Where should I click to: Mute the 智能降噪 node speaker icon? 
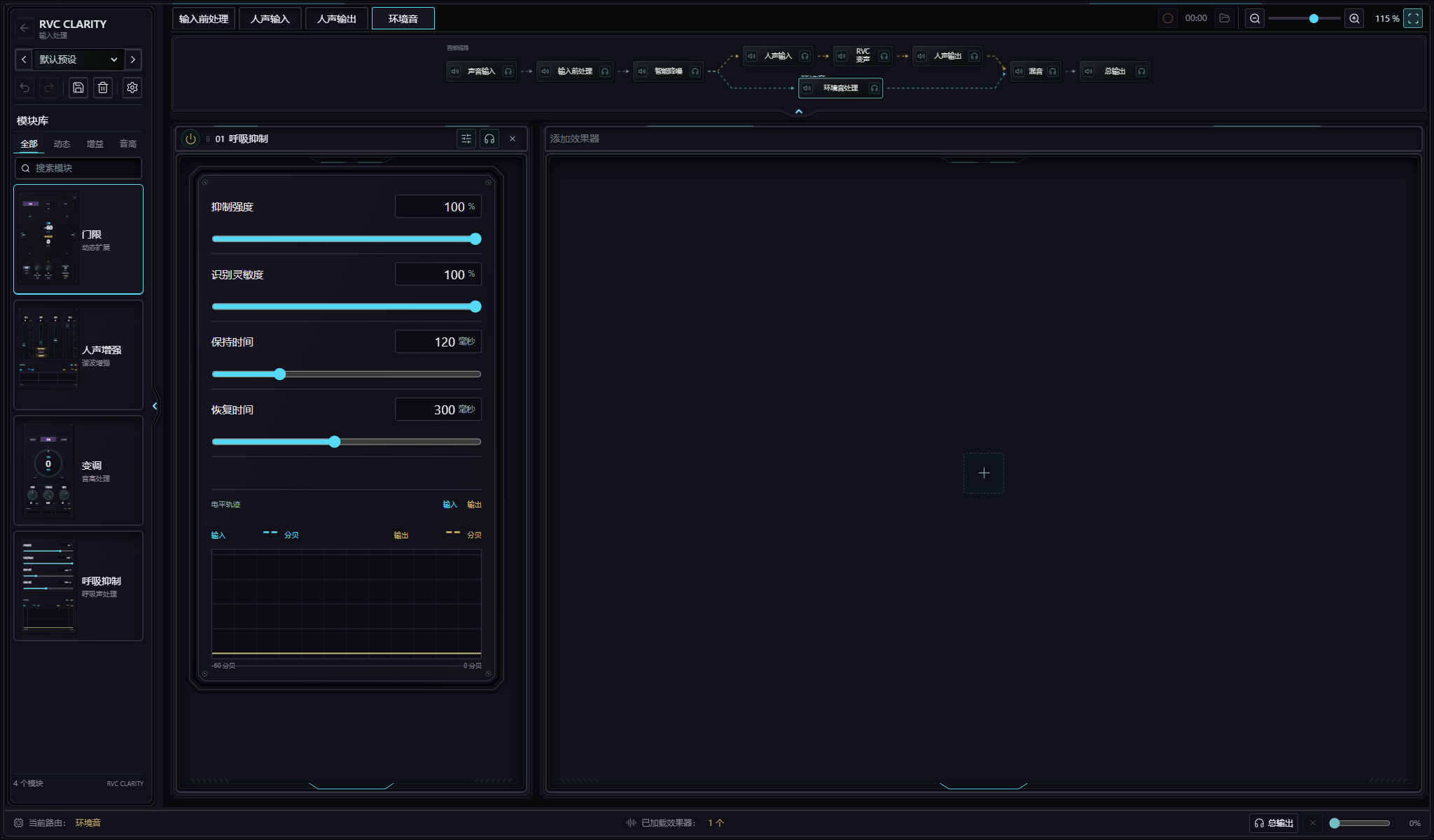[642, 71]
